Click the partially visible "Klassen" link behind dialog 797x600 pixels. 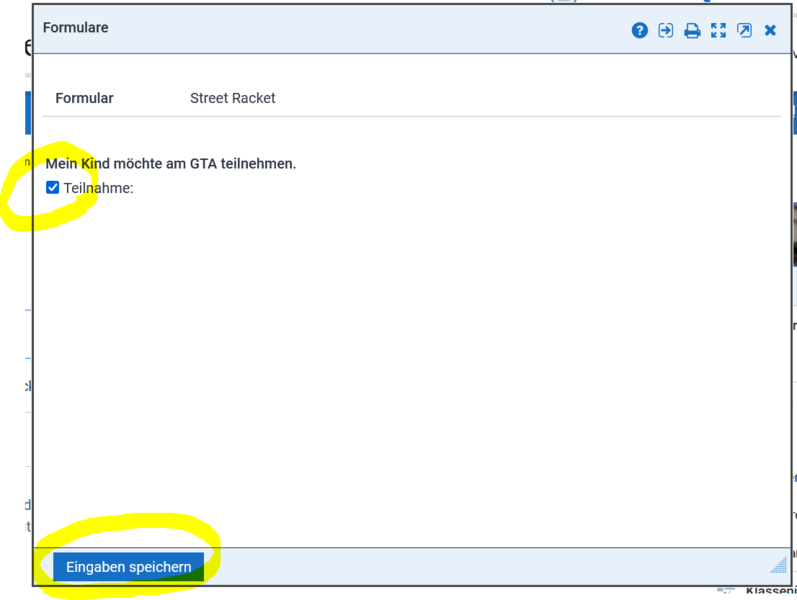[x=770, y=591]
